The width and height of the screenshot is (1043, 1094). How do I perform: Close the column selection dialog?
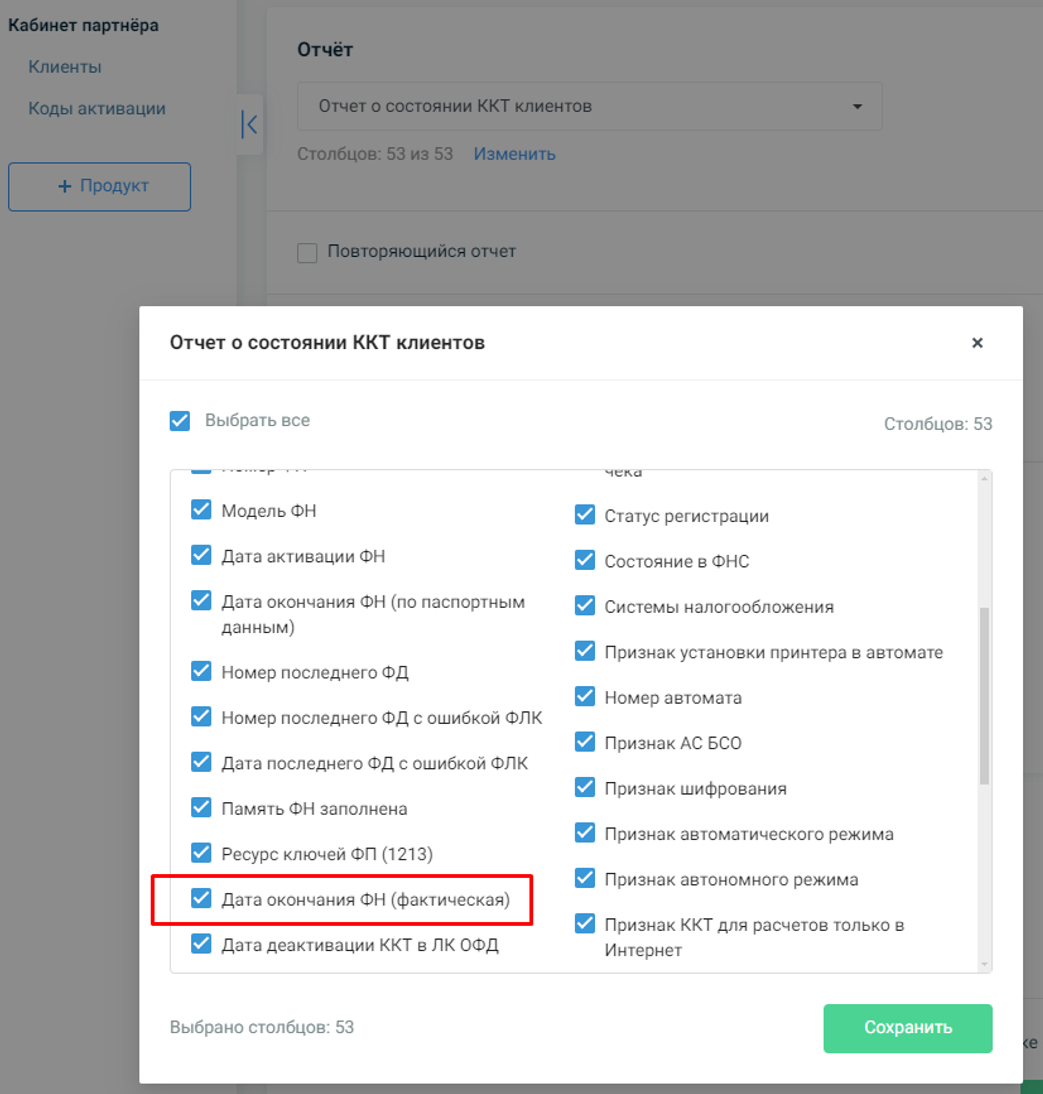click(977, 343)
